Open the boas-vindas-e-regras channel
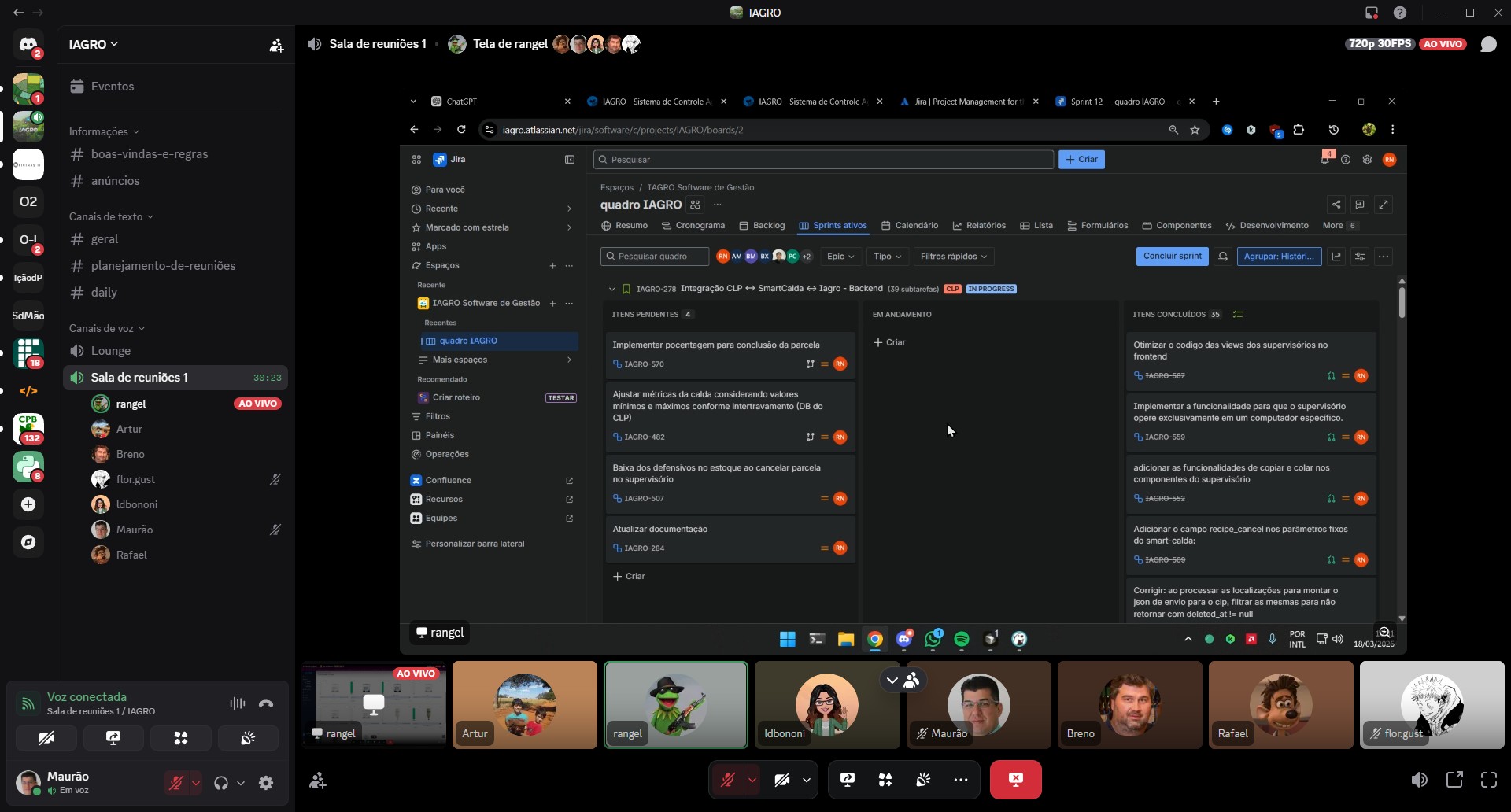Image resolution: width=1511 pixels, height=812 pixels. pos(175,154)
